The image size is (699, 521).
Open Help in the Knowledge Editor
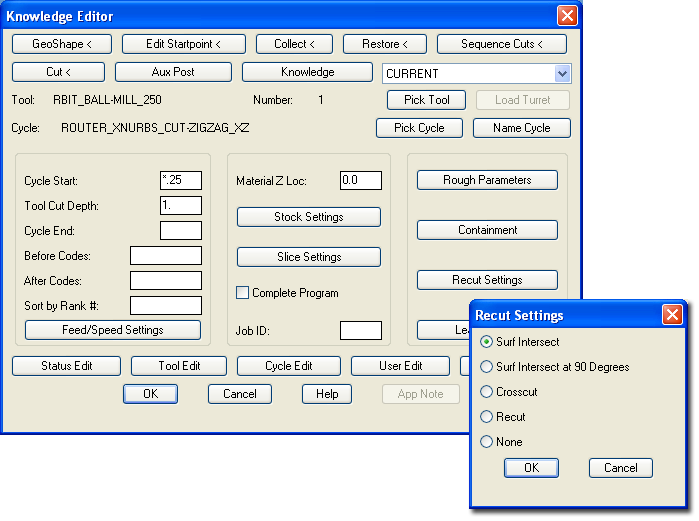tap(327, 394)
